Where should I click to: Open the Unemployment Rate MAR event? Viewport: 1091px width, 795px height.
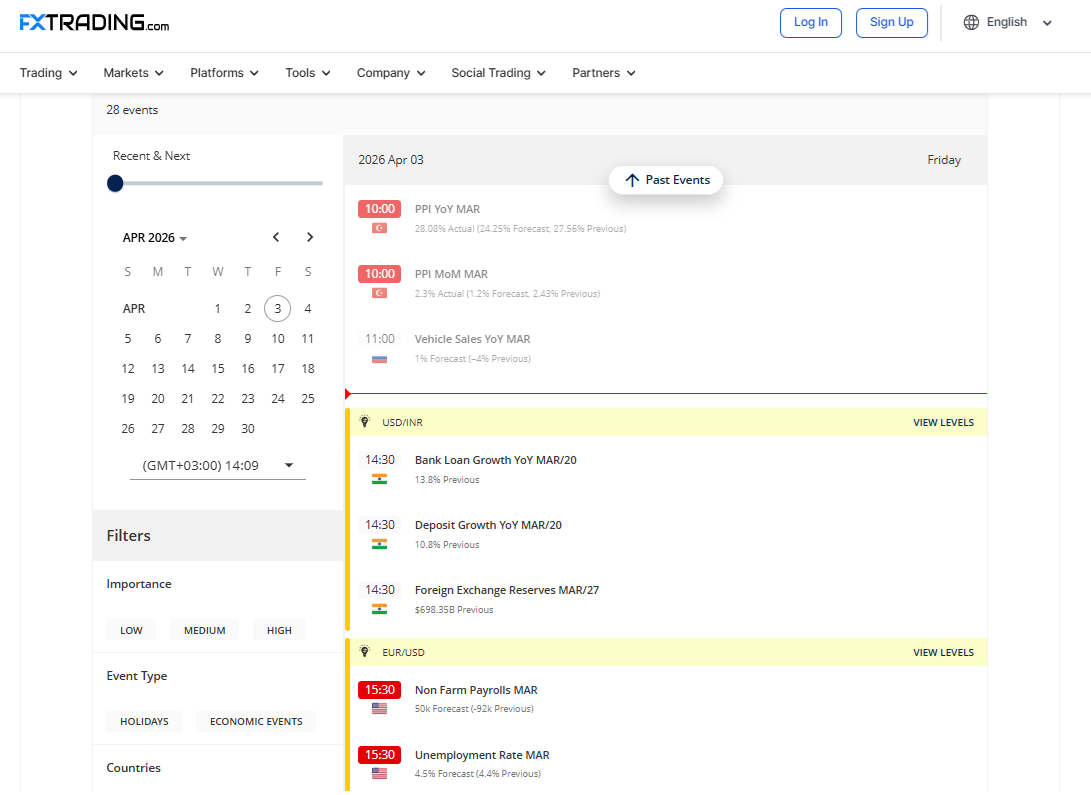(482, 755)
